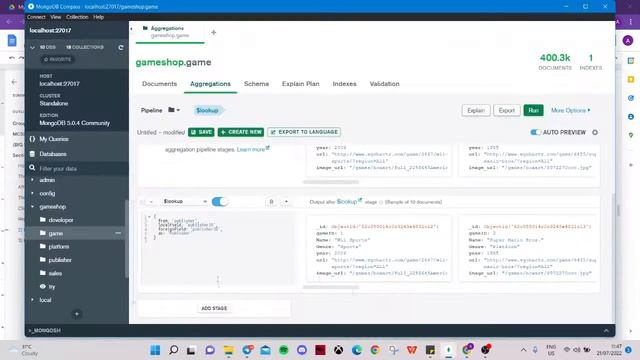This screenshot has width=640, height=360.
Task: Open the Learn more link
Action: pos(253,149)
